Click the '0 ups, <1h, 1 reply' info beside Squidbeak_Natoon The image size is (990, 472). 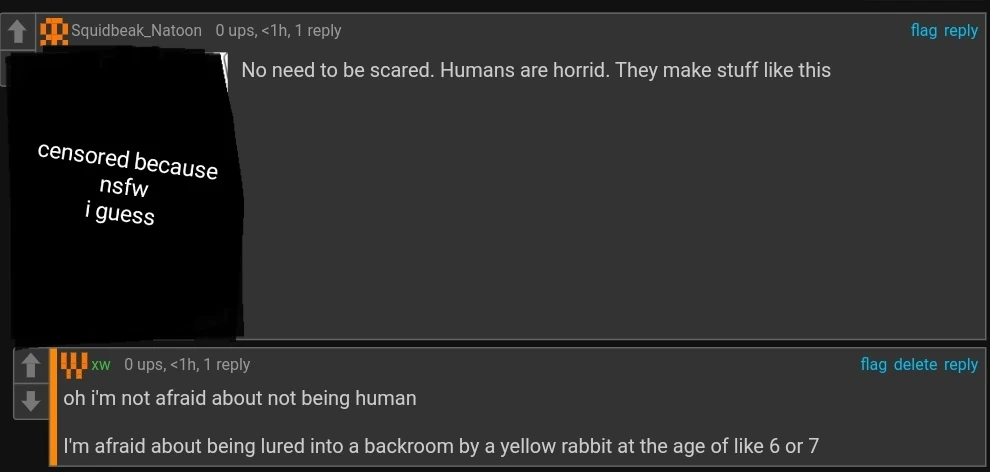278,31
